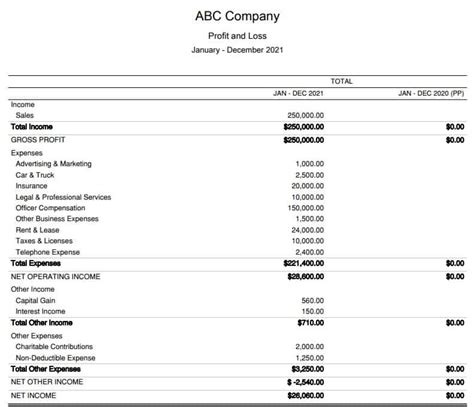Viewport: 474px width, 407px height.
Task: Click the Advertising & Marketing amount 1,000.00
Action: 310,164
